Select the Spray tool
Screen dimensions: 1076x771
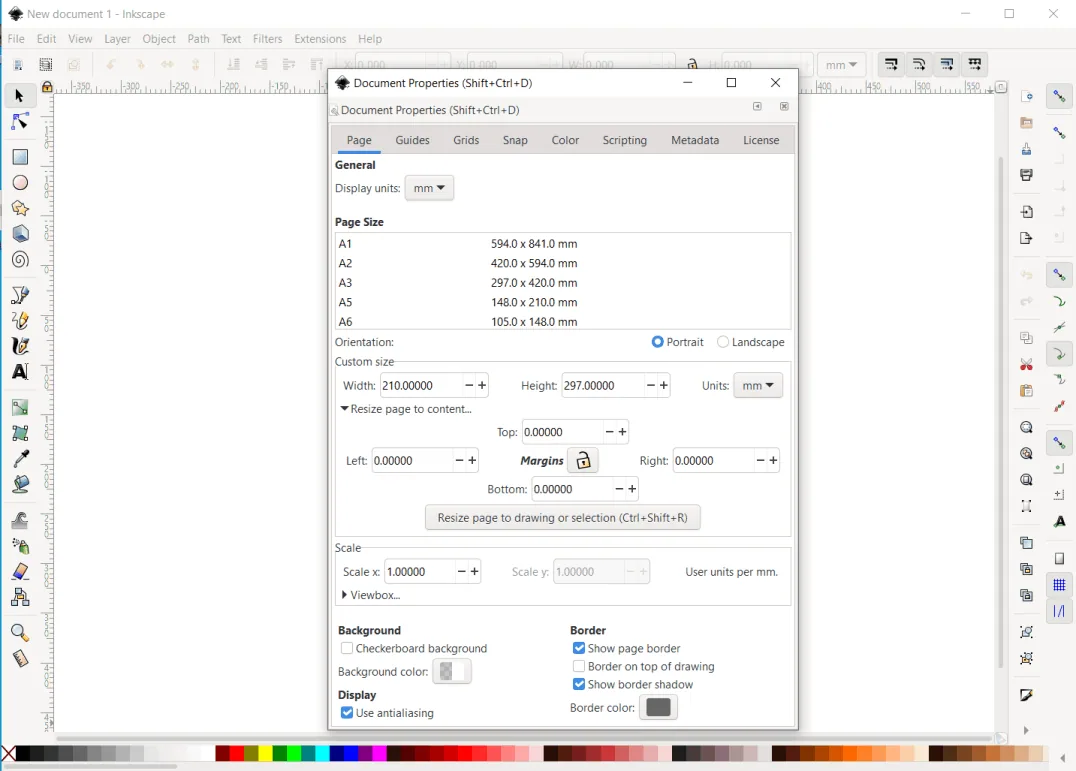(20, 546)
